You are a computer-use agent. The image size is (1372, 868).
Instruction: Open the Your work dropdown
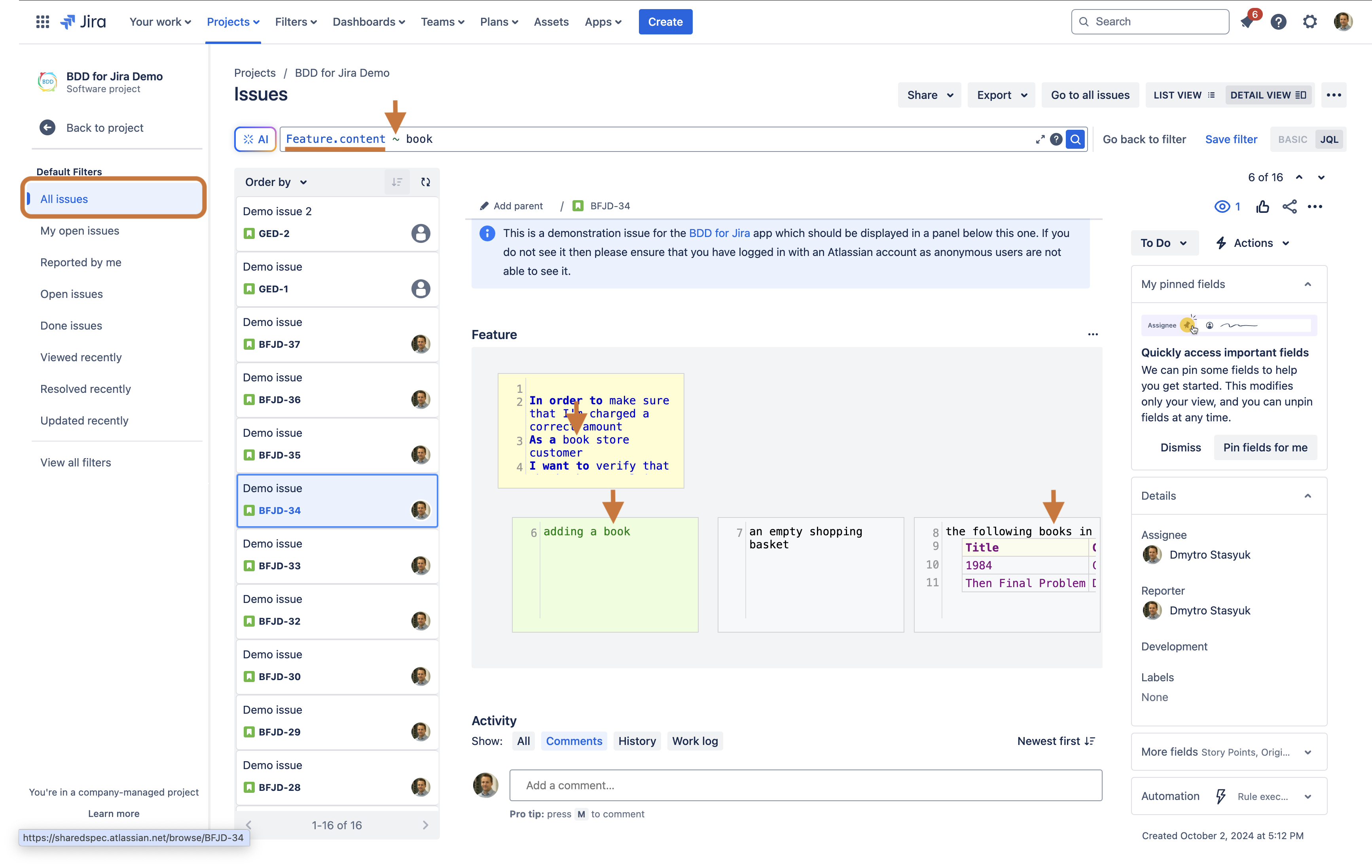pos(160,22)
